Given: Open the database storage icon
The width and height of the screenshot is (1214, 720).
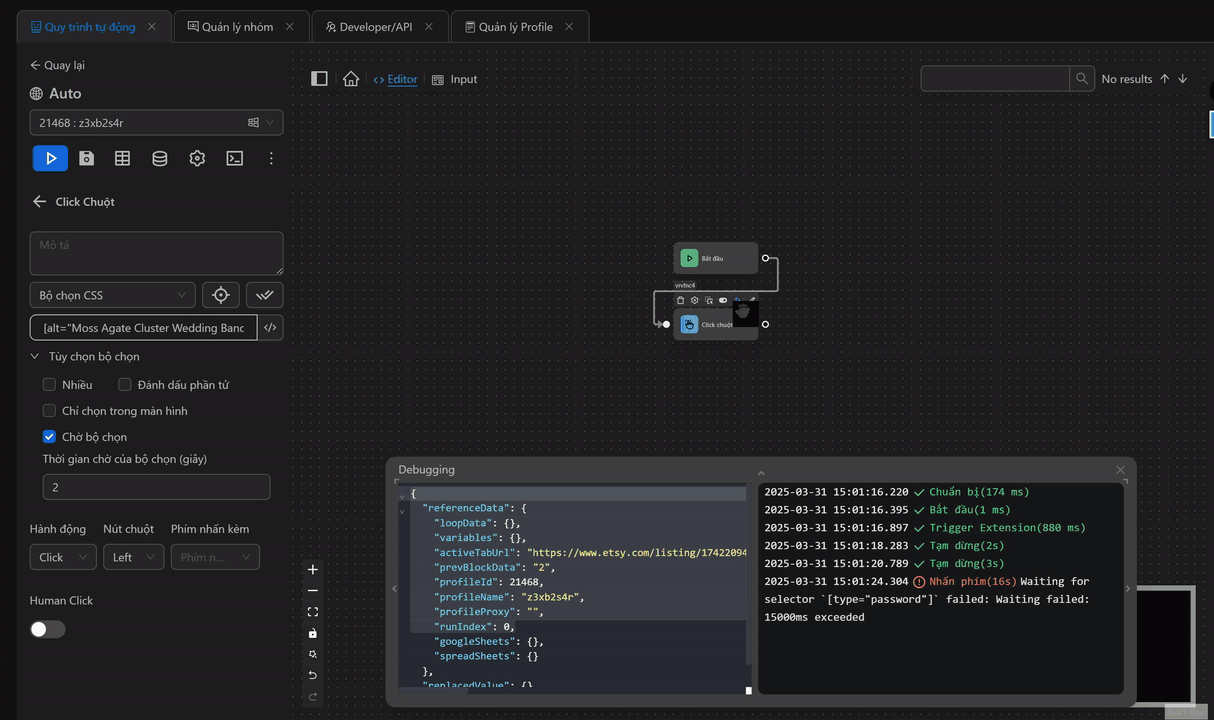Looking at the screenshot, I should [159, 158].
